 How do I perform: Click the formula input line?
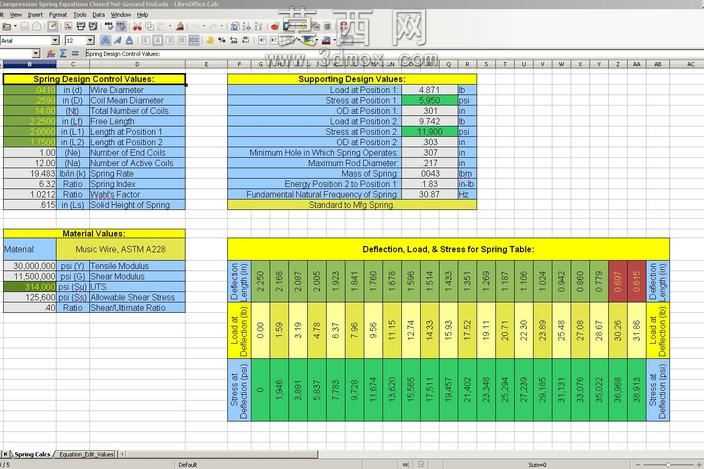393,53
